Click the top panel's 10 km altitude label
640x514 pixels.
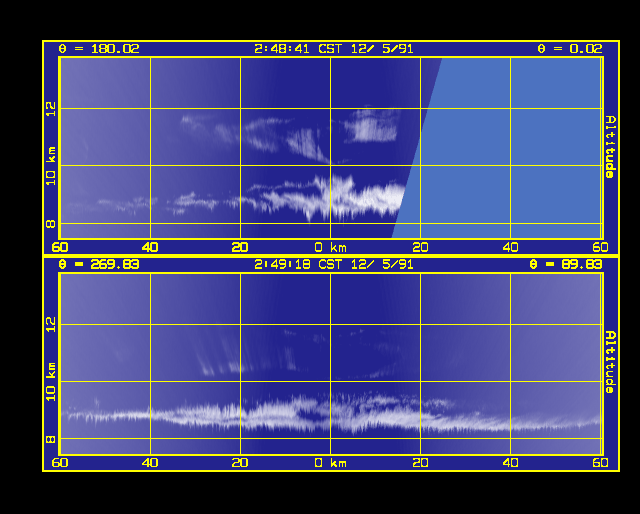[x=51, y=166]
